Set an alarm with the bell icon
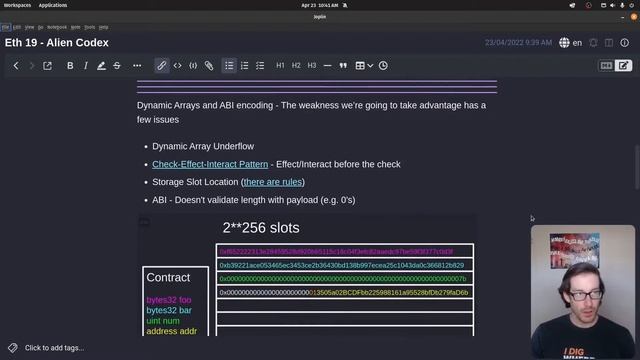The width and height of the screenshot is (640, 360). (593, 43)
